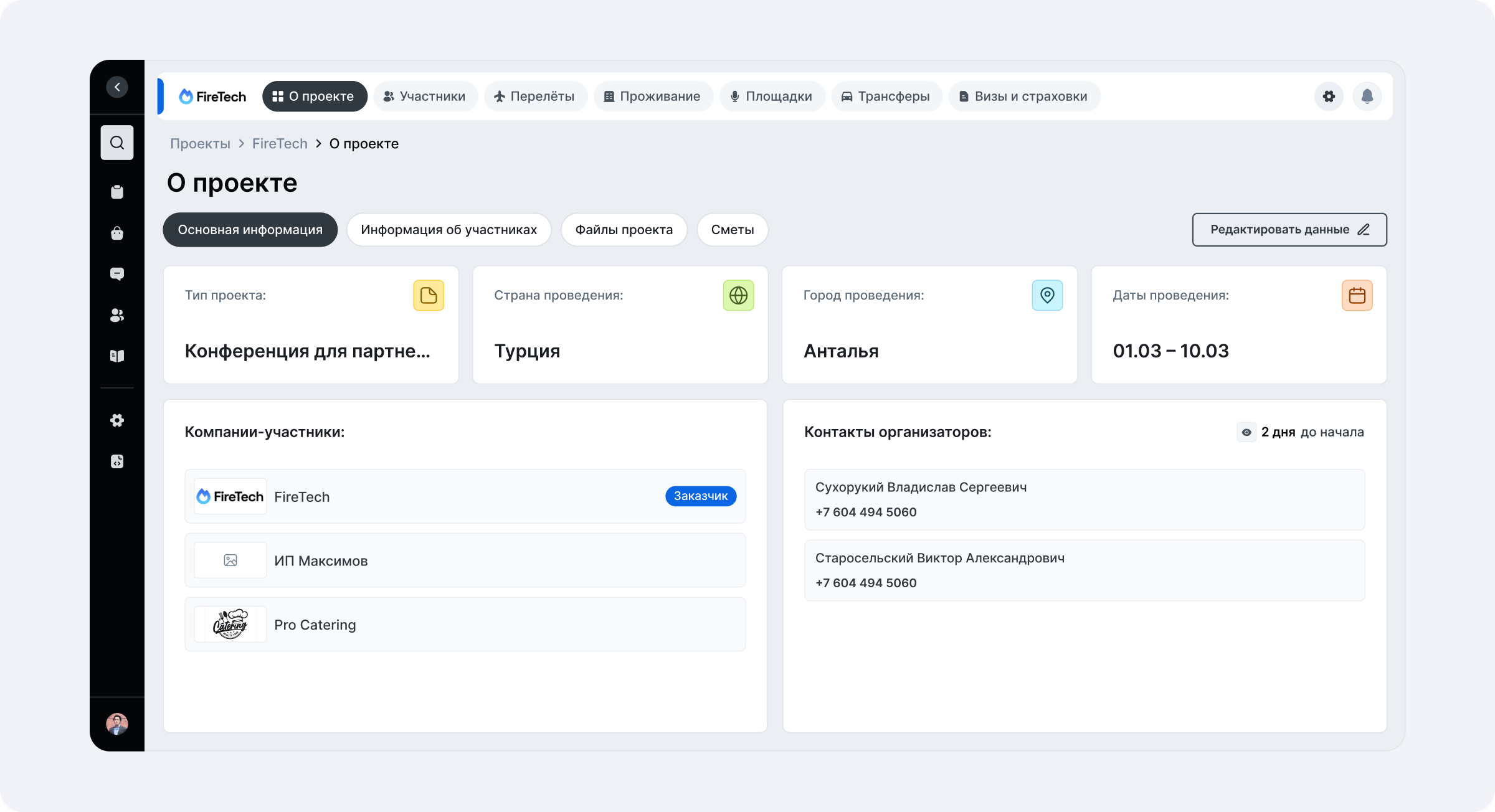Toggle eye icon next to days countdown
Image resolution: width=1495 pixels, height=812 pixels.
[x=1246, y=432]
